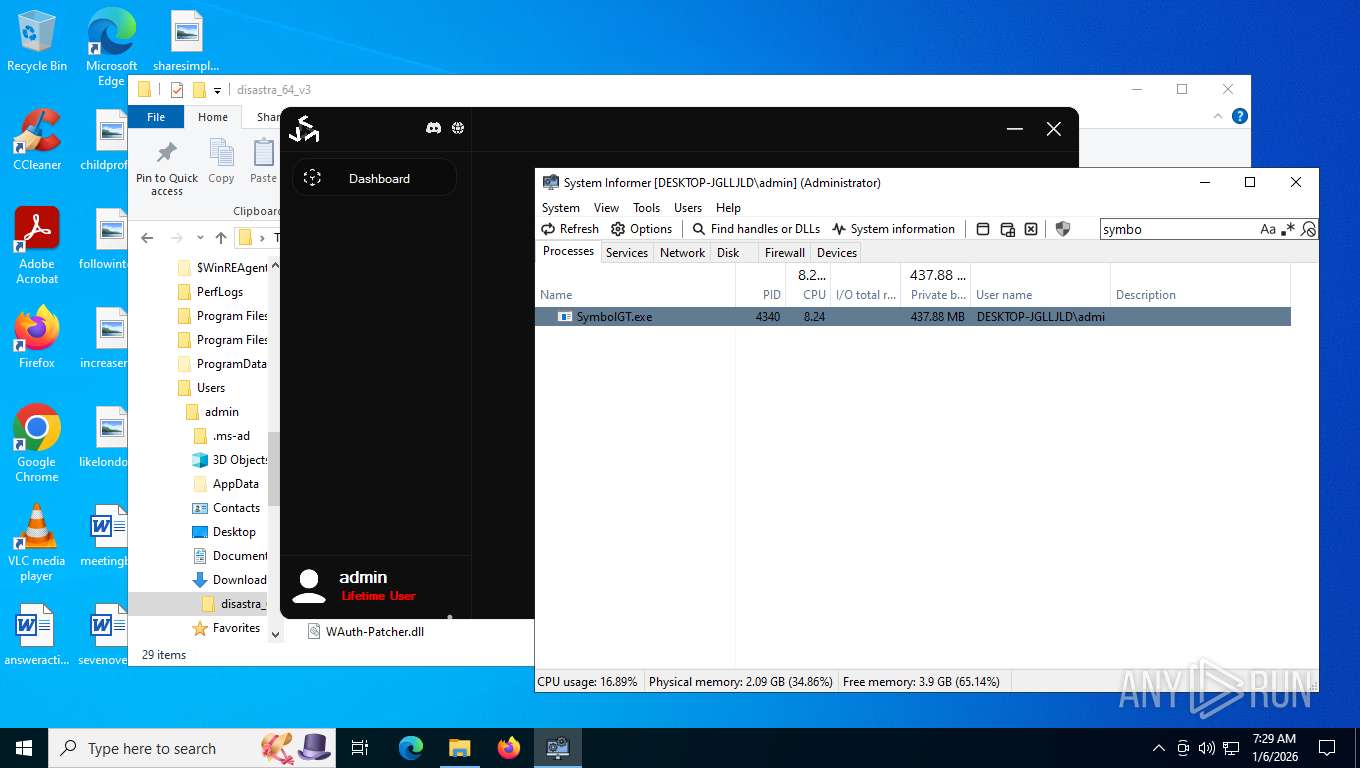Open the Users menu in System Informer

tap(688, 208)
